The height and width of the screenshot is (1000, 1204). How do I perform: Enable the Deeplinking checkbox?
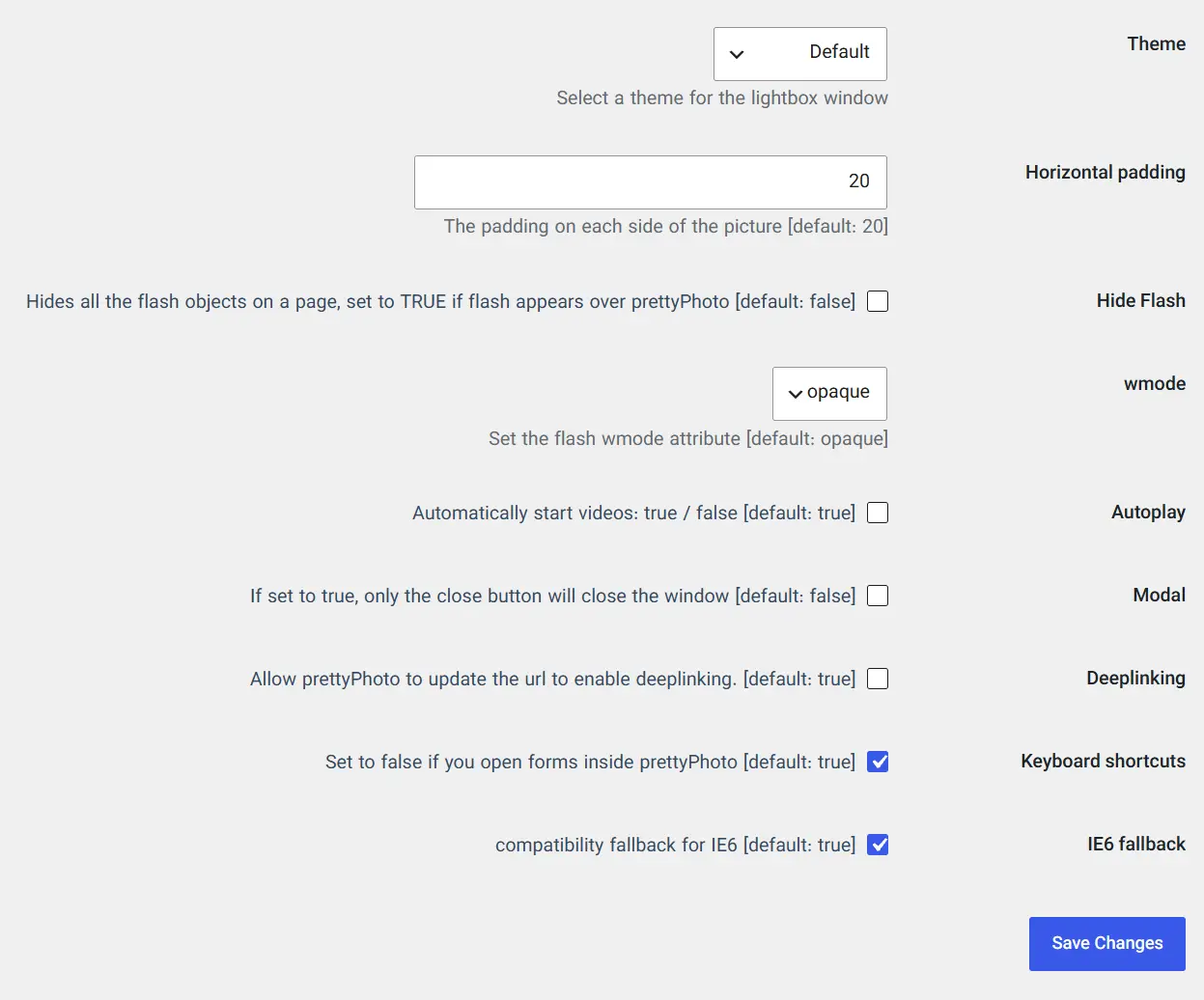(x=878, y=679)
